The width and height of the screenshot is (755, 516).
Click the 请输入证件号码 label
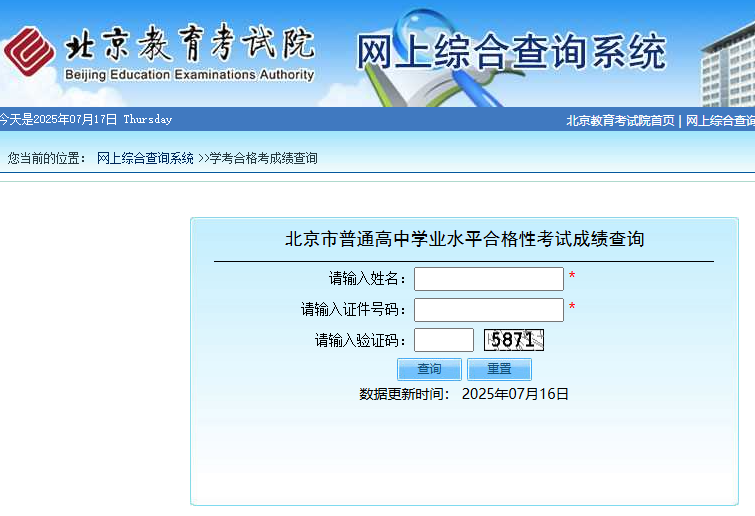tap(353, 310)
